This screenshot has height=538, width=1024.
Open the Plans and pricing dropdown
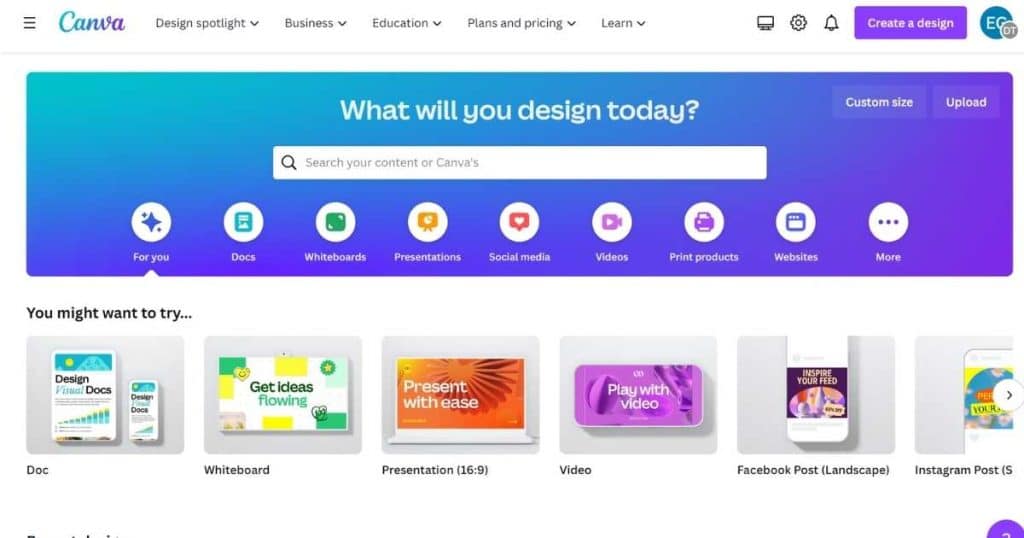tap(521, 23)
